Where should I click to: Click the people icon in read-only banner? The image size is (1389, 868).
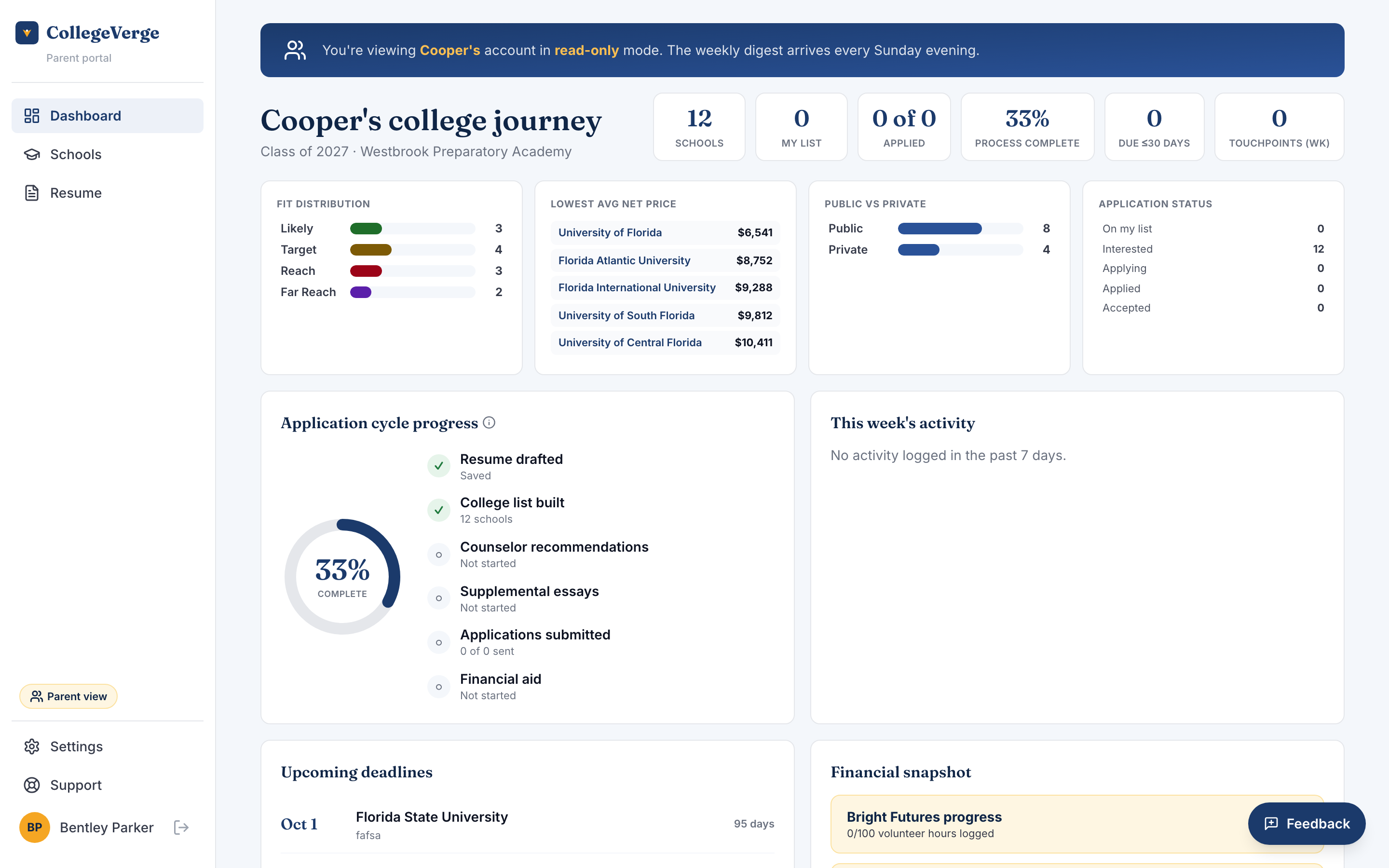click(295, 50)
